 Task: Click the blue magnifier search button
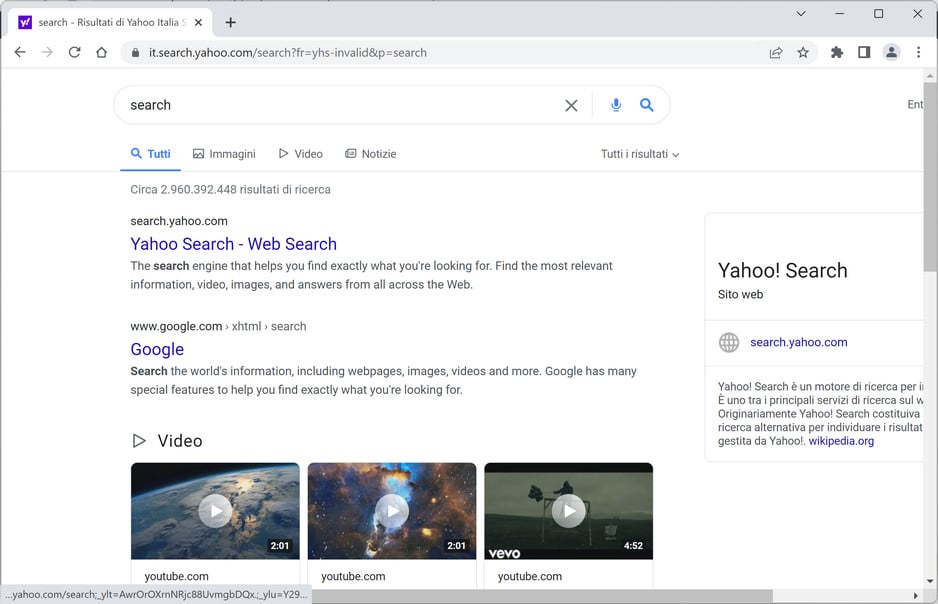[647, 105]
